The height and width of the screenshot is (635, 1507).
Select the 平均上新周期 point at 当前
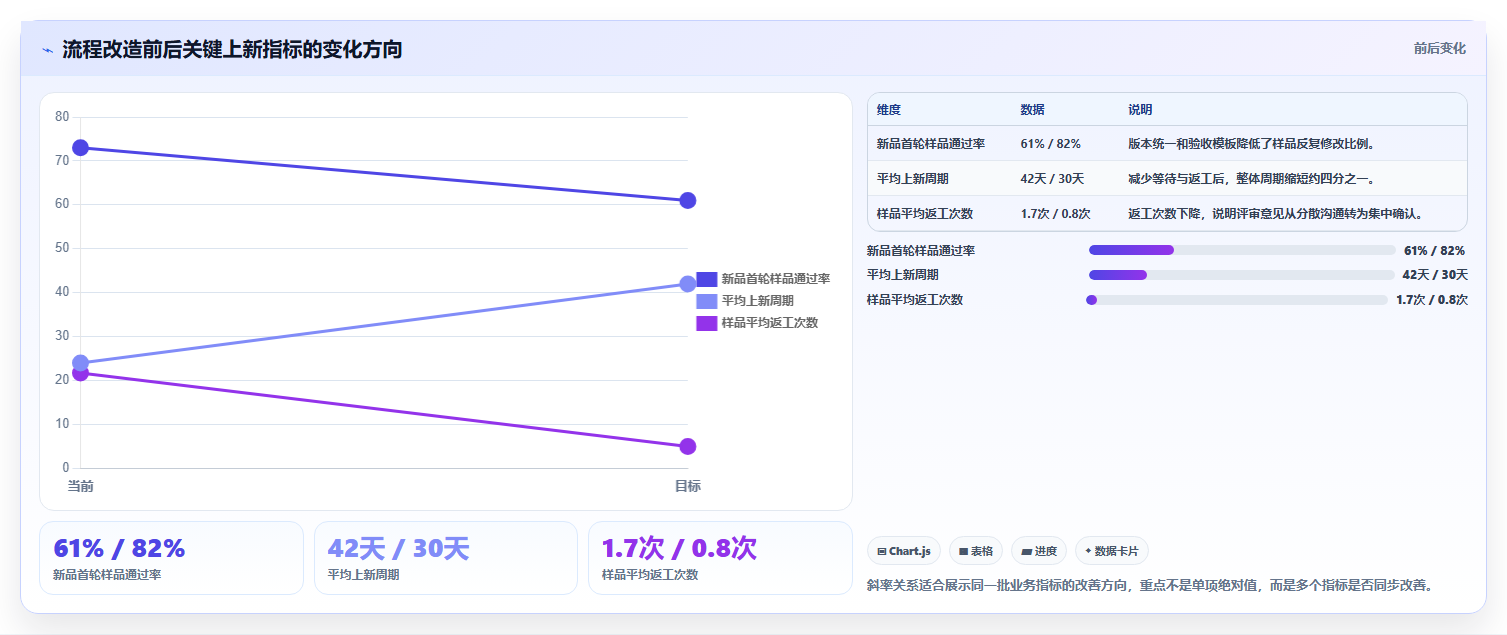pyautogui.click(x=81, y=363)
